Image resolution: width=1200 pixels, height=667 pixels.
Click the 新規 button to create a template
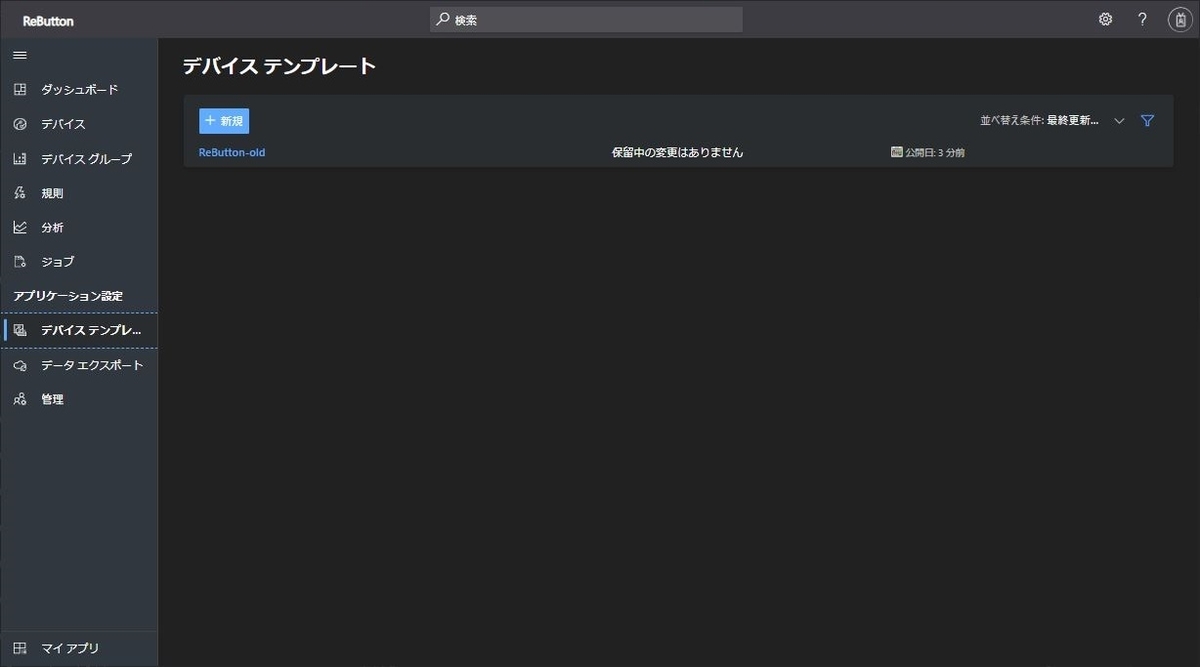pyautogui.click(x=224, y=120)
